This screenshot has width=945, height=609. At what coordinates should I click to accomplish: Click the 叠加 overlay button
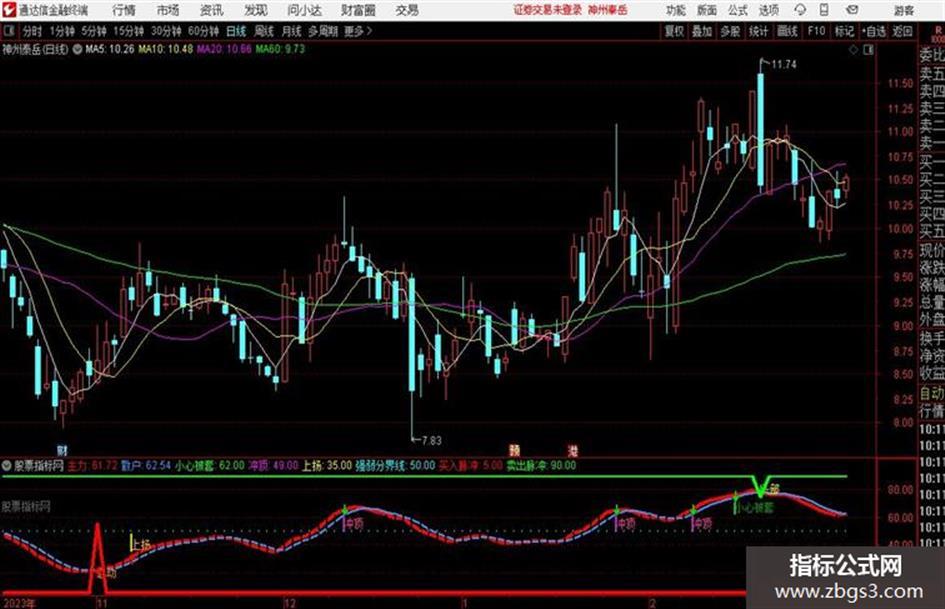[x=702, y=31]
